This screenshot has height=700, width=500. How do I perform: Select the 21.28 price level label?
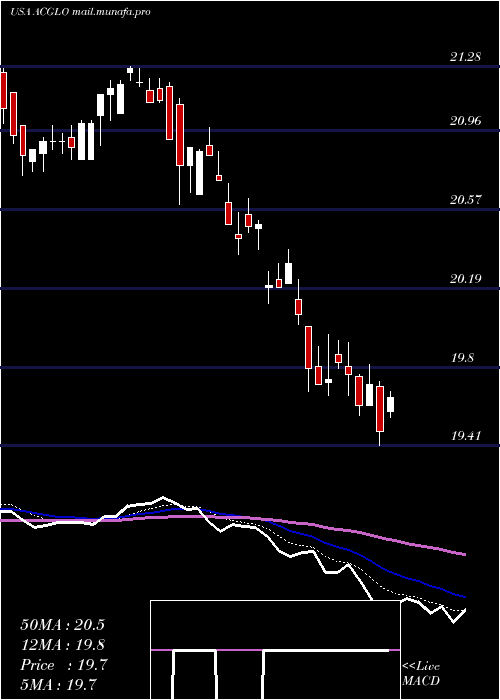[466, 57]
